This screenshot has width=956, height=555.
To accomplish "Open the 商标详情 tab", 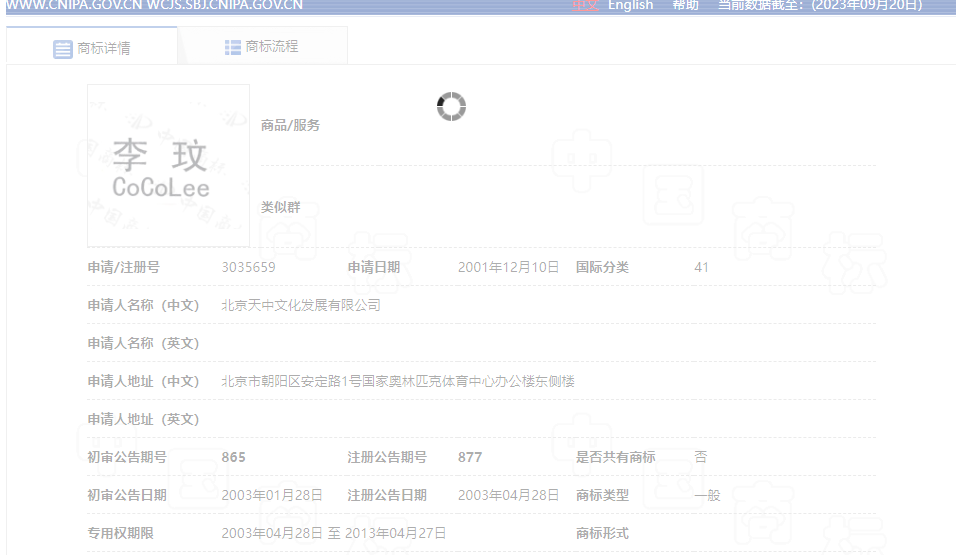I will tap(91, 46).
